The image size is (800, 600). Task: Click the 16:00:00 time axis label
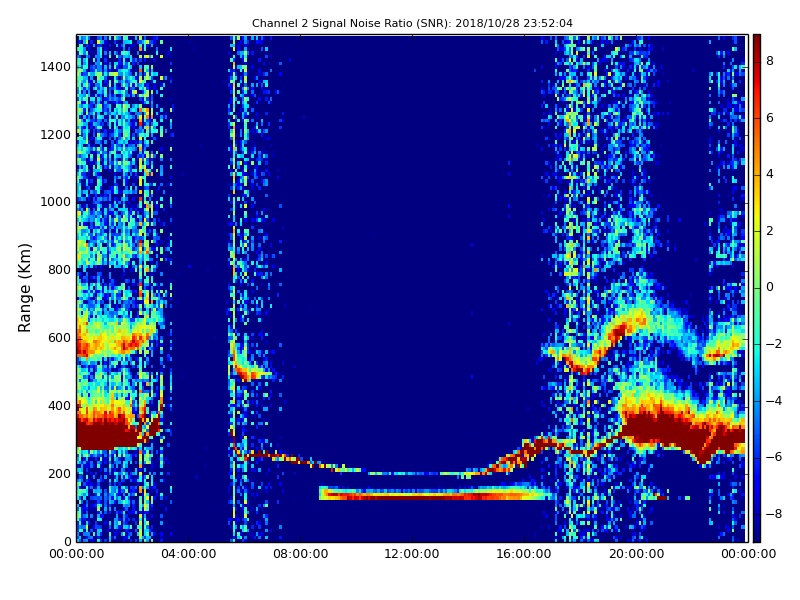click(524, 554)
